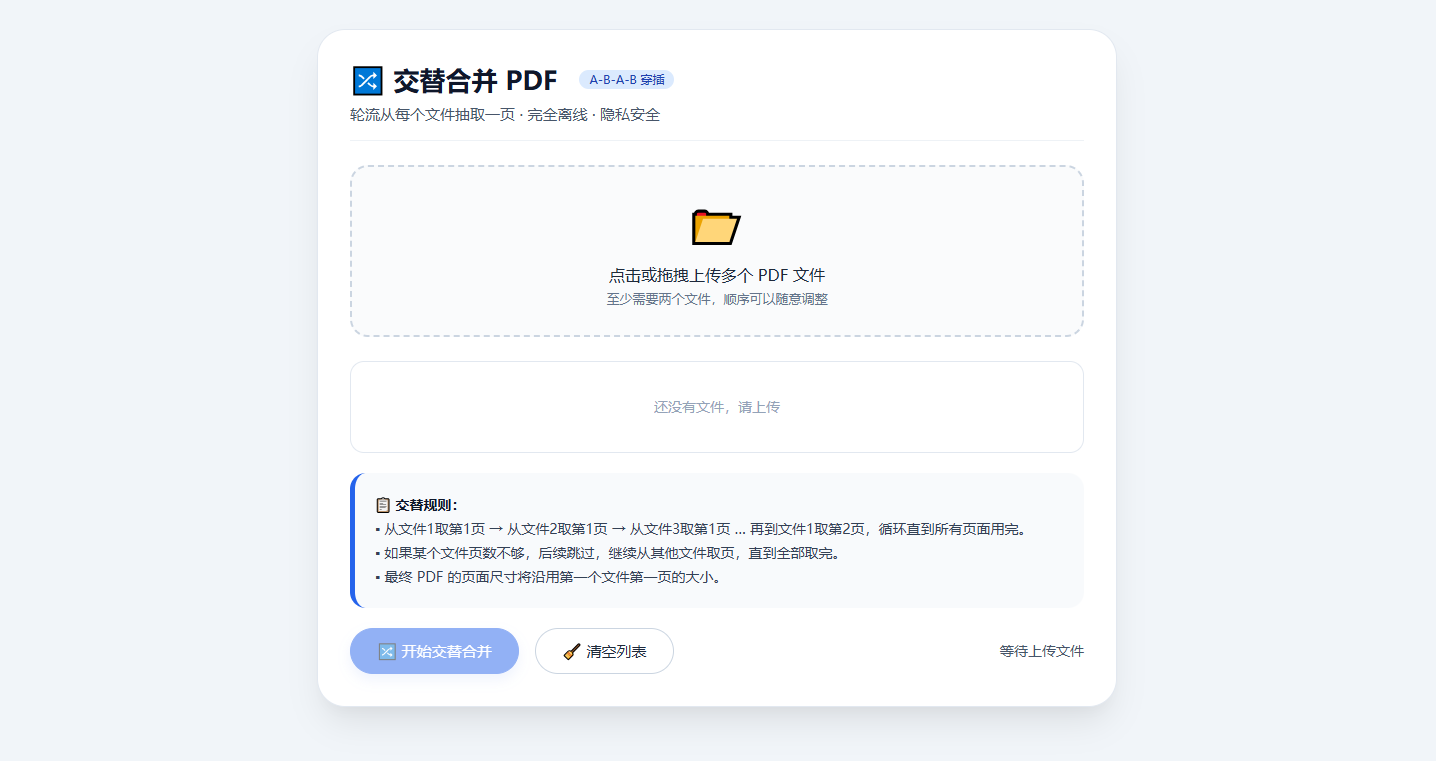Image resolution: width=1436 pixels, height=761 pixels.
Task: Start merging with 开始交替合并 button
Action: point(434,651)
